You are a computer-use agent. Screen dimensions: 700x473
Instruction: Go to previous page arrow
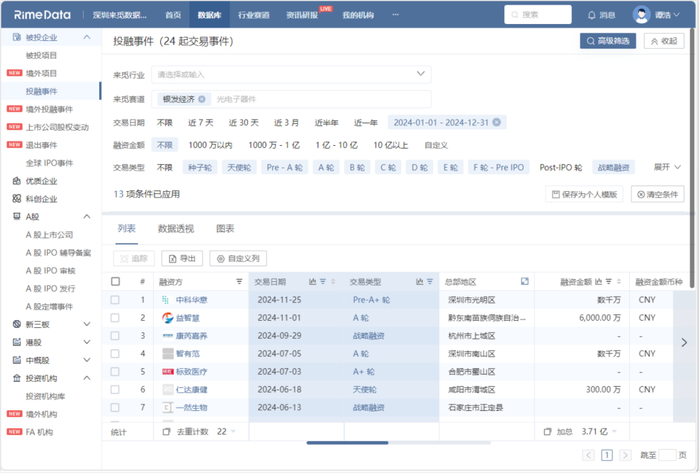pyautogui.click(x=588, y=455)
